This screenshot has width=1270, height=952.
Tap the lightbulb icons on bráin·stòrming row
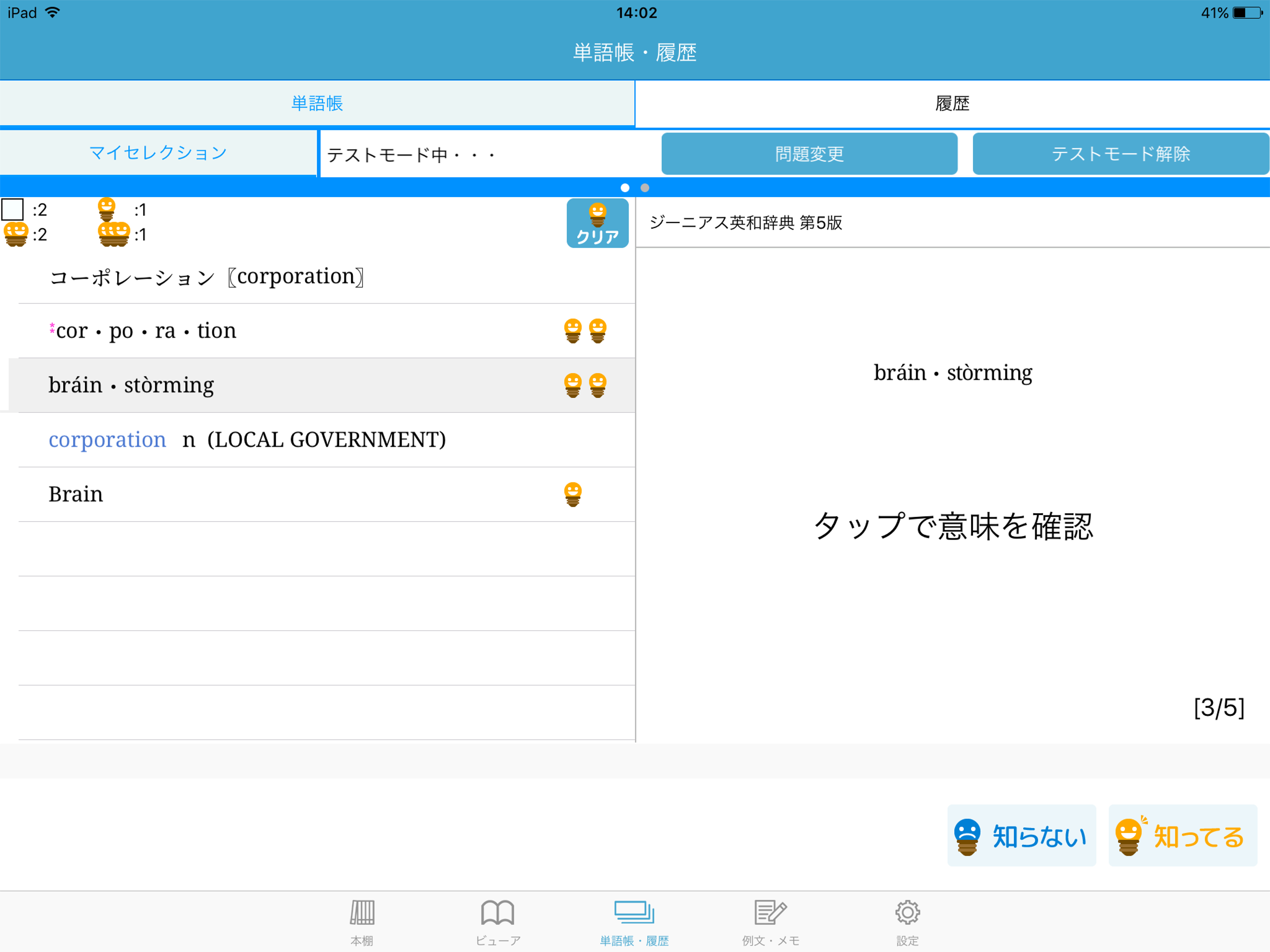point(585,385)
